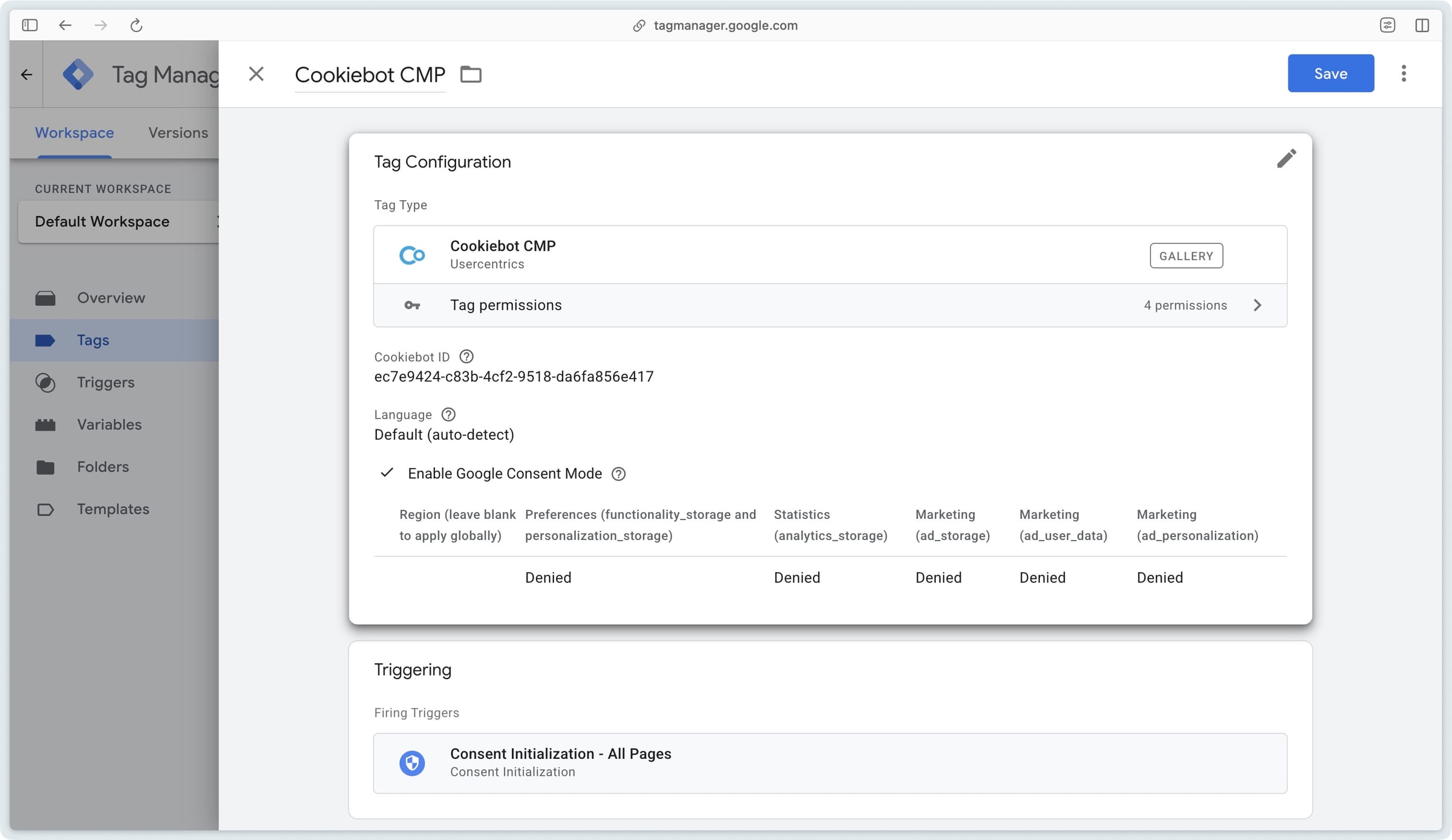Save the tag
The height and width of the screenshot is (840, 1452).
coord(1330,73)
